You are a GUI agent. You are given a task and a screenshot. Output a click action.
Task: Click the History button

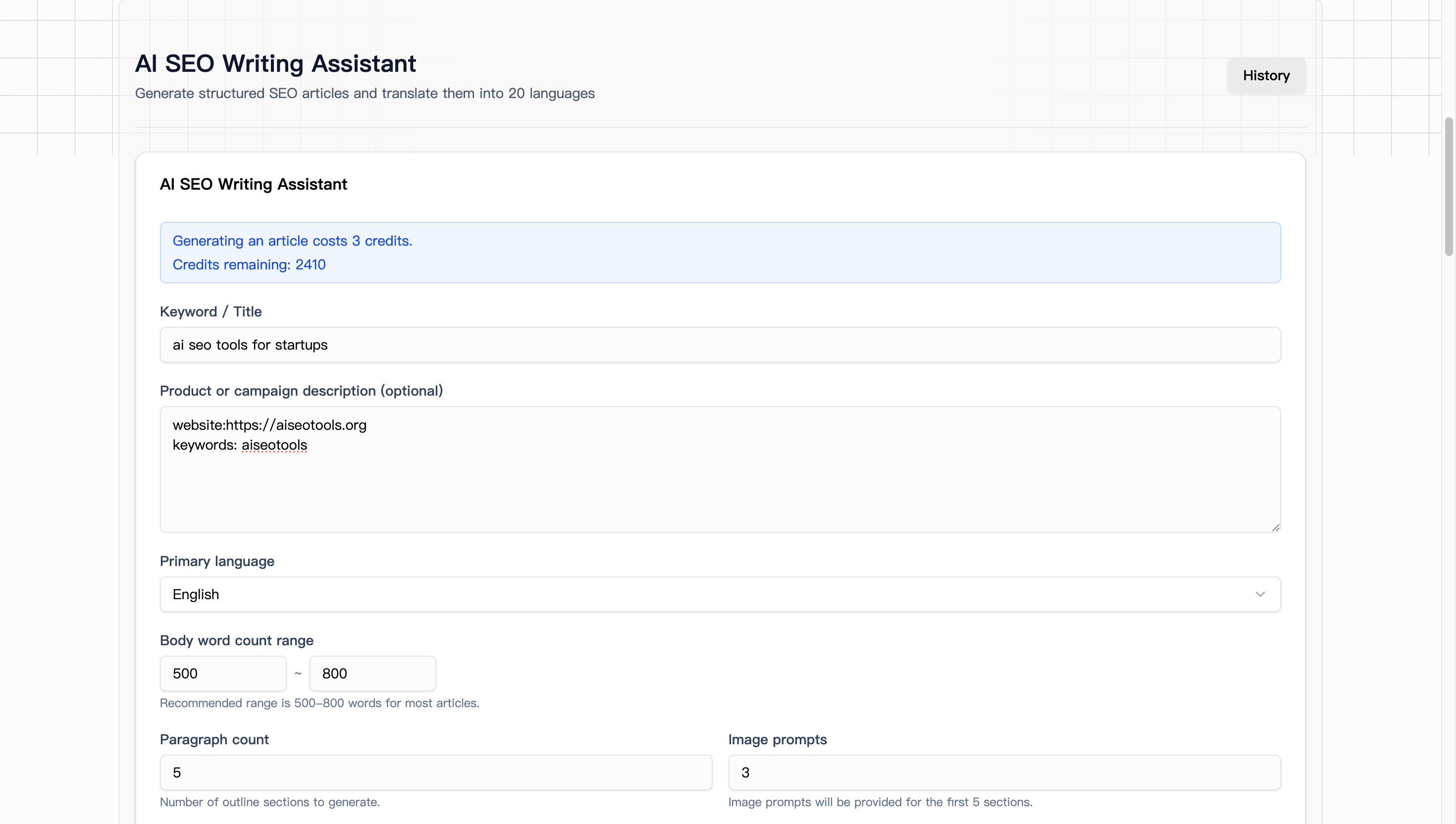(x=1266, y=75)
